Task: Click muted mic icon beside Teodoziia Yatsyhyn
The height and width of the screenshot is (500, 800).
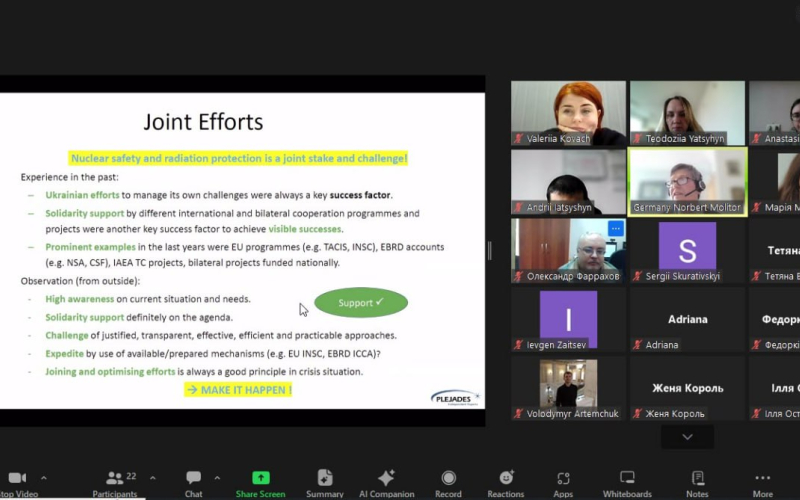Action: tap(637, 139)
